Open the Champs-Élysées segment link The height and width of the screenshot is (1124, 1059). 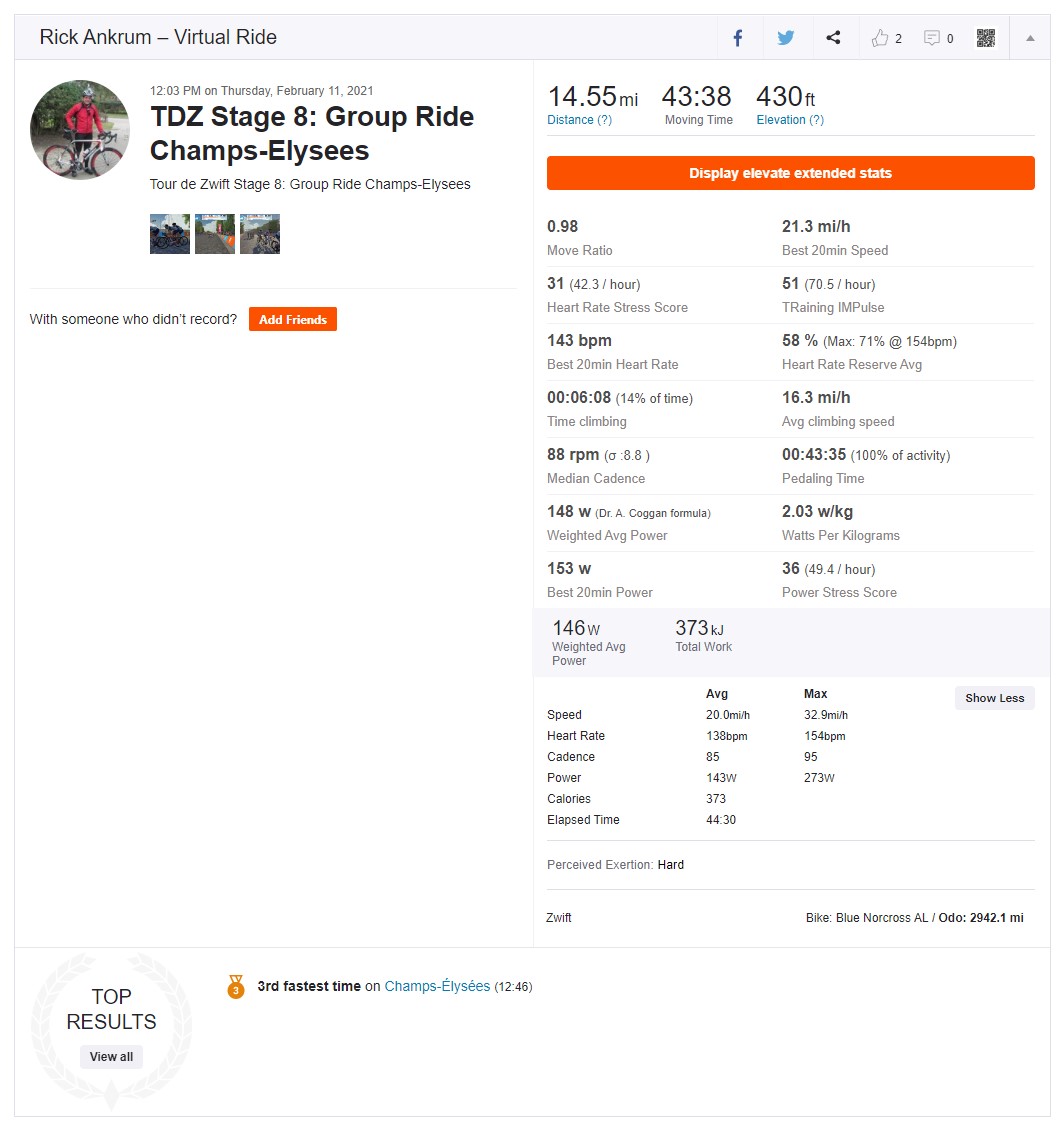click(x=437, y=986)
